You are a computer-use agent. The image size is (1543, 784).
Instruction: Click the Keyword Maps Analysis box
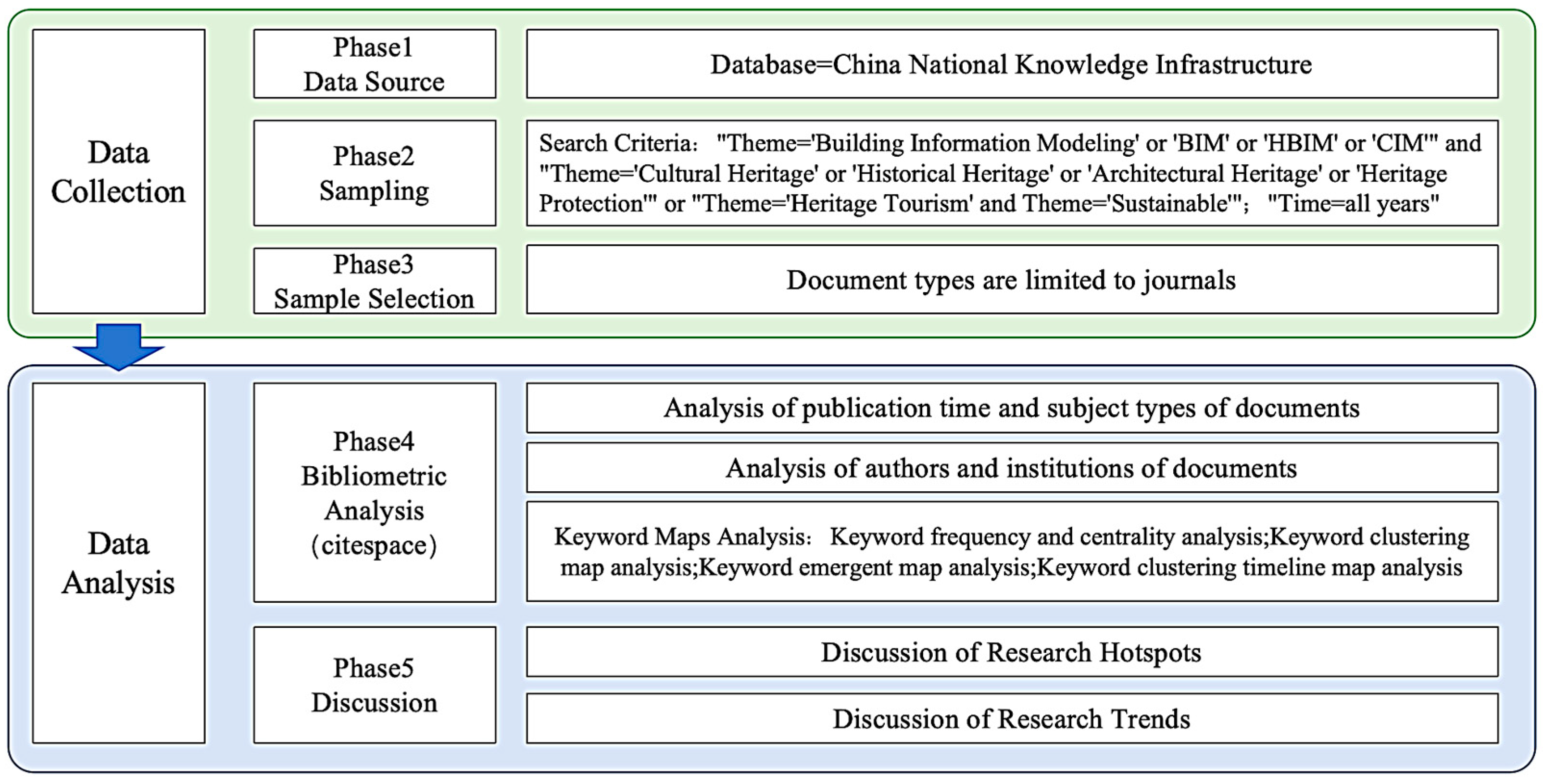[x=1012, y=552]
